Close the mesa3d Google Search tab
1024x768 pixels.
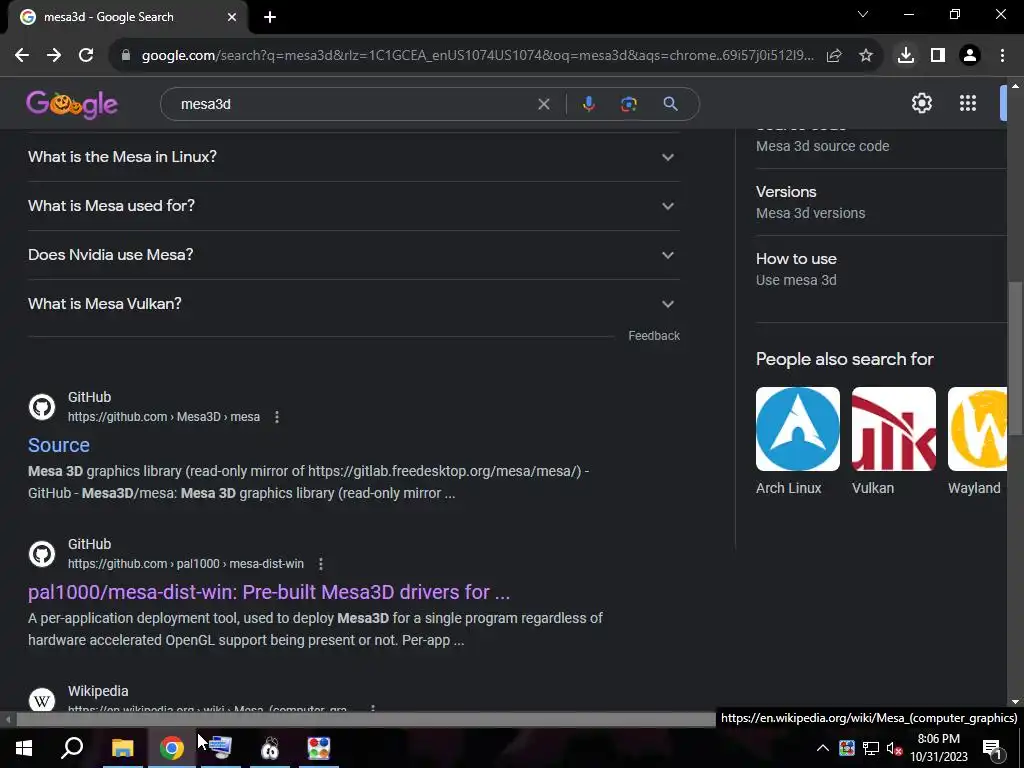click(232, 17)
